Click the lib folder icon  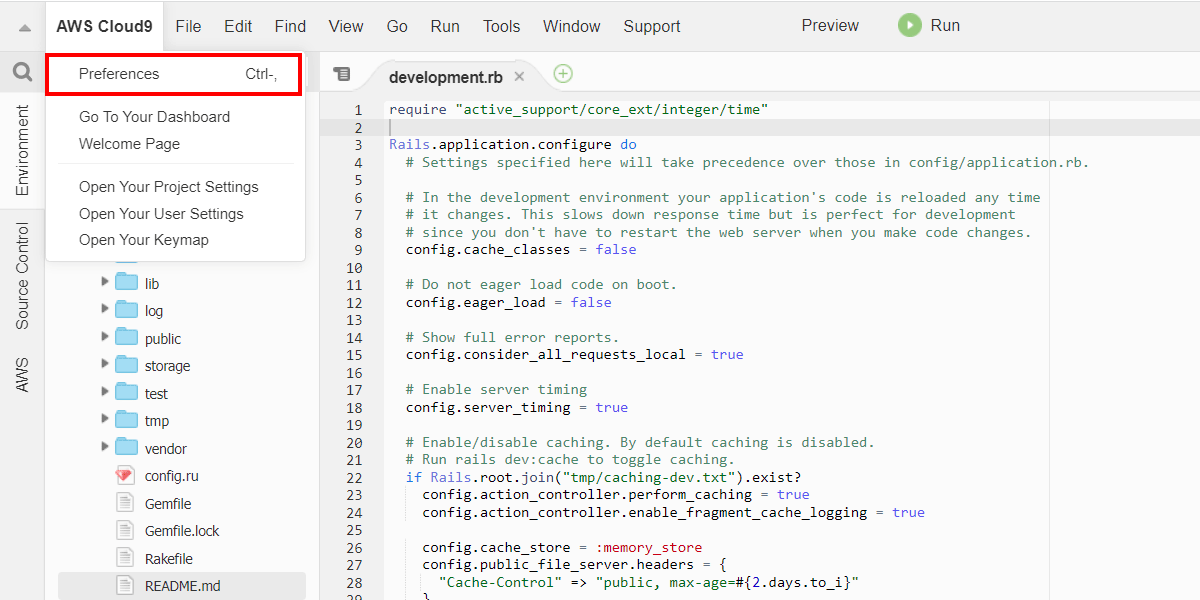[126, 283]
